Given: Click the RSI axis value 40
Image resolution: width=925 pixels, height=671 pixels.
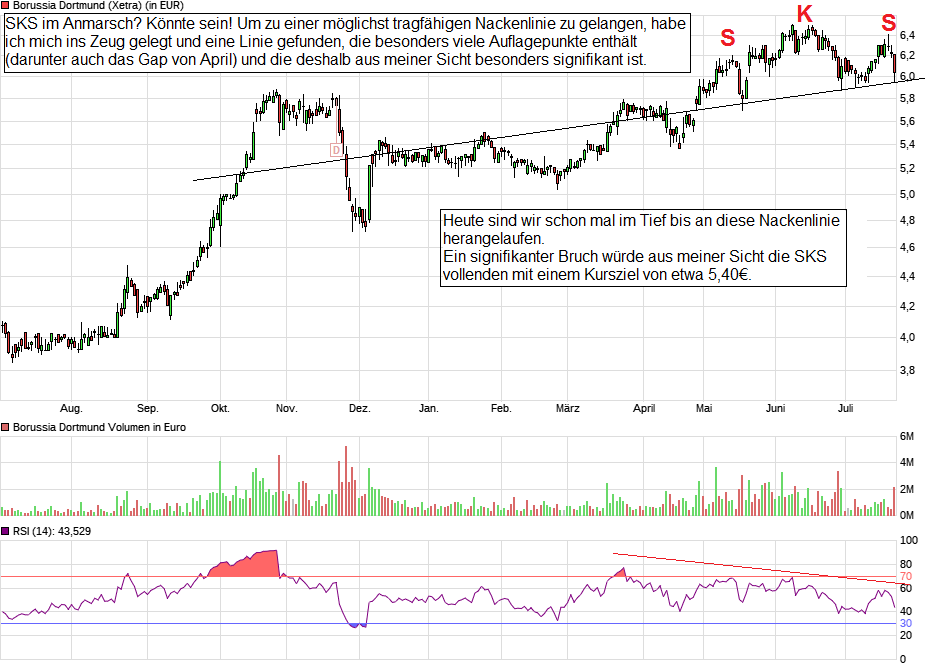Looking at the screenshot, I should pyautogui.click(x=906, y=611).
